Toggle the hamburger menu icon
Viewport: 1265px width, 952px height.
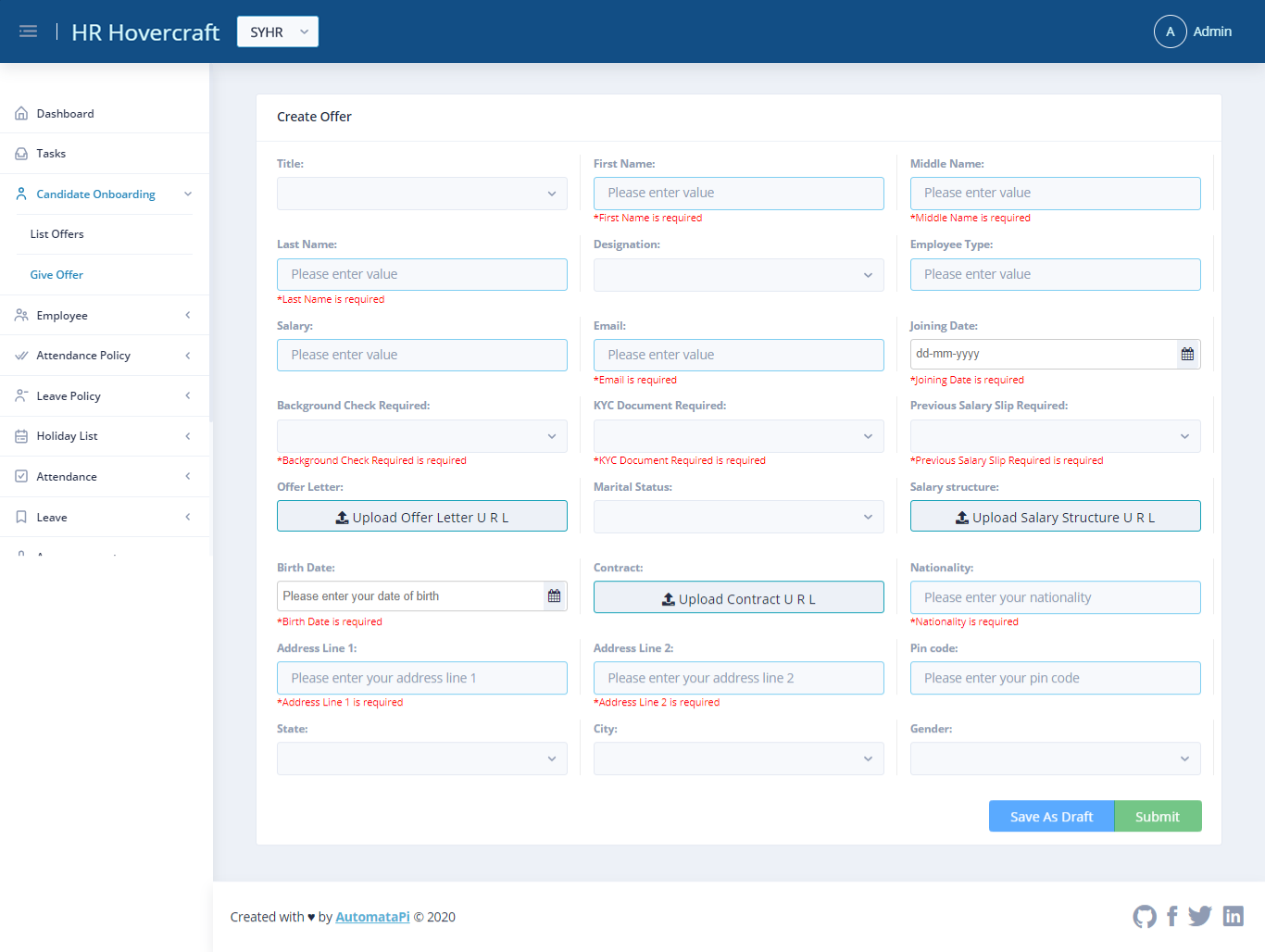[28, 31]
